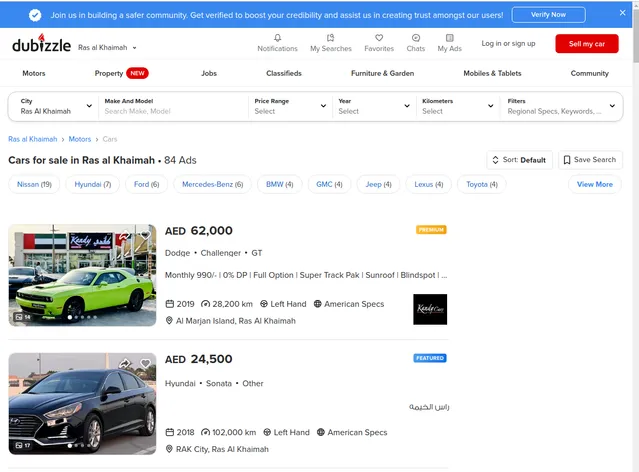Click first image dot on Dodge photo
Viewport: 639px width, 472px height.
coord(70,317)
